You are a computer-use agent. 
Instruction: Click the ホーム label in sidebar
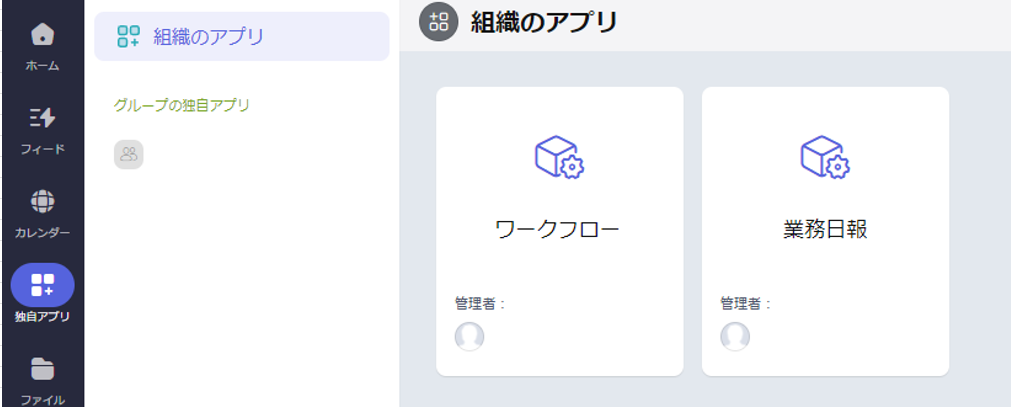(x=43, y=66)
